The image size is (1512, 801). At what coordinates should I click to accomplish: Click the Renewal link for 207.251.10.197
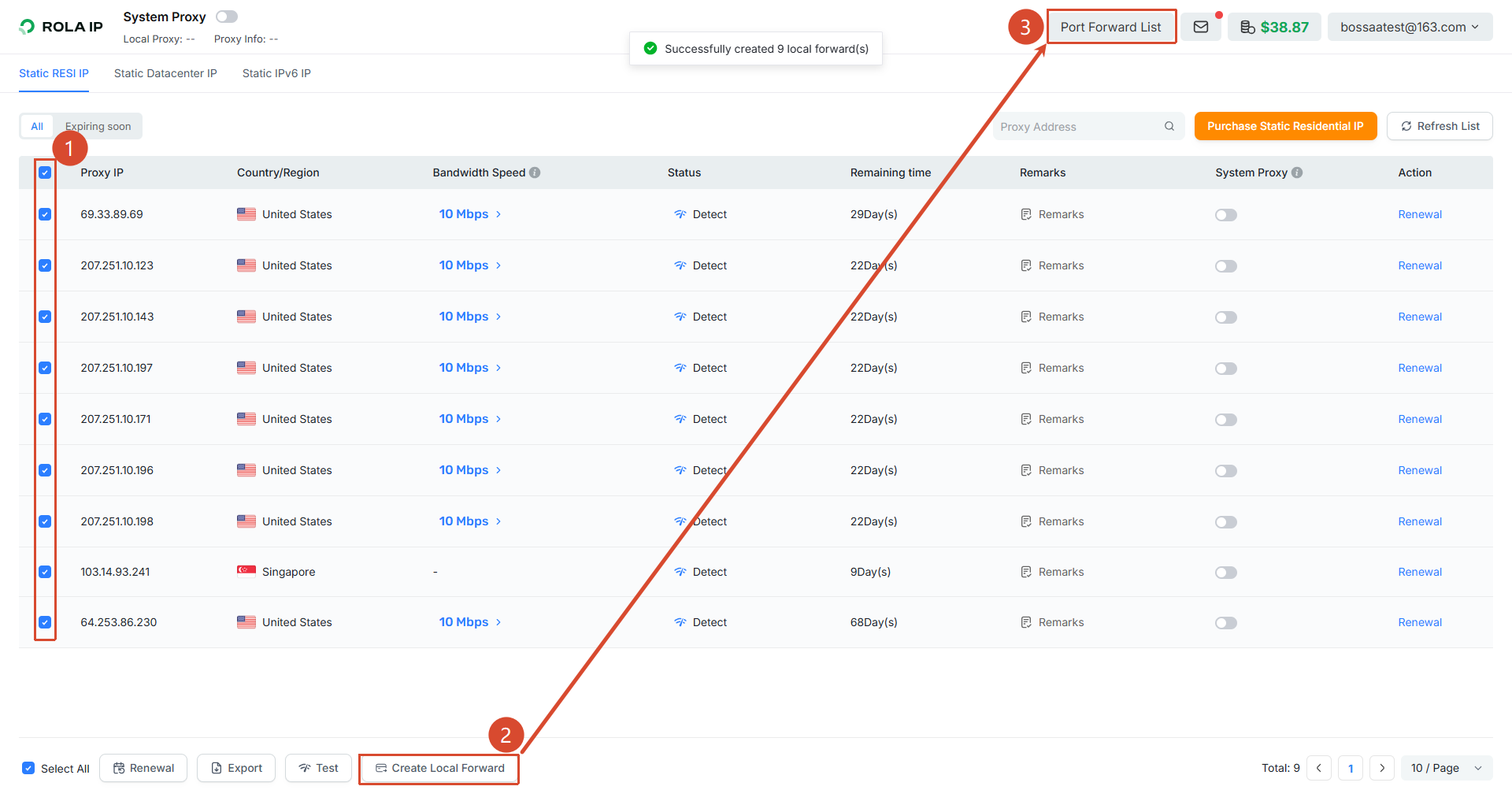(x=1420, y=368)
